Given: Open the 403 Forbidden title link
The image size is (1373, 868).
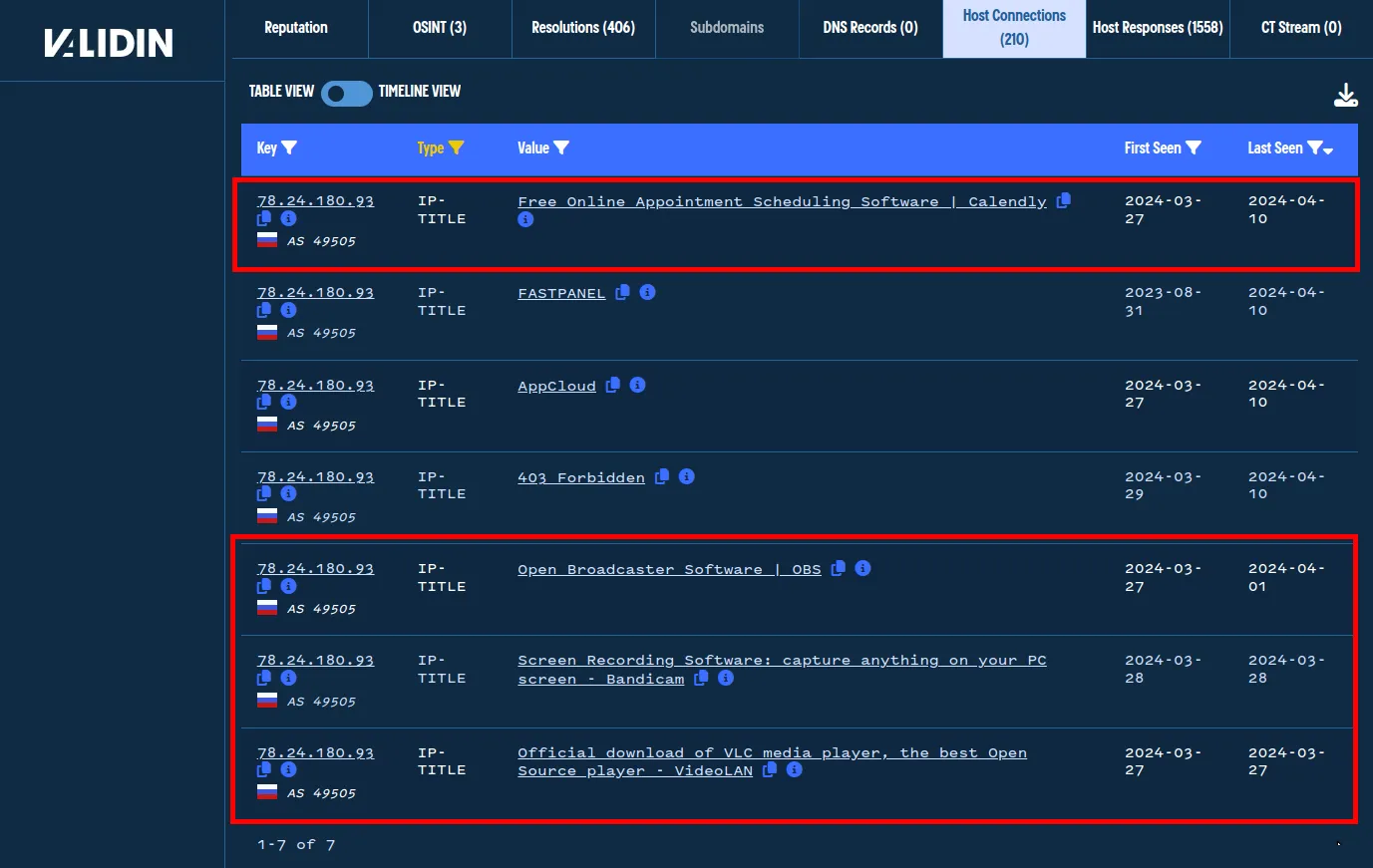Looking at the screenshot, I should (581, 477).
